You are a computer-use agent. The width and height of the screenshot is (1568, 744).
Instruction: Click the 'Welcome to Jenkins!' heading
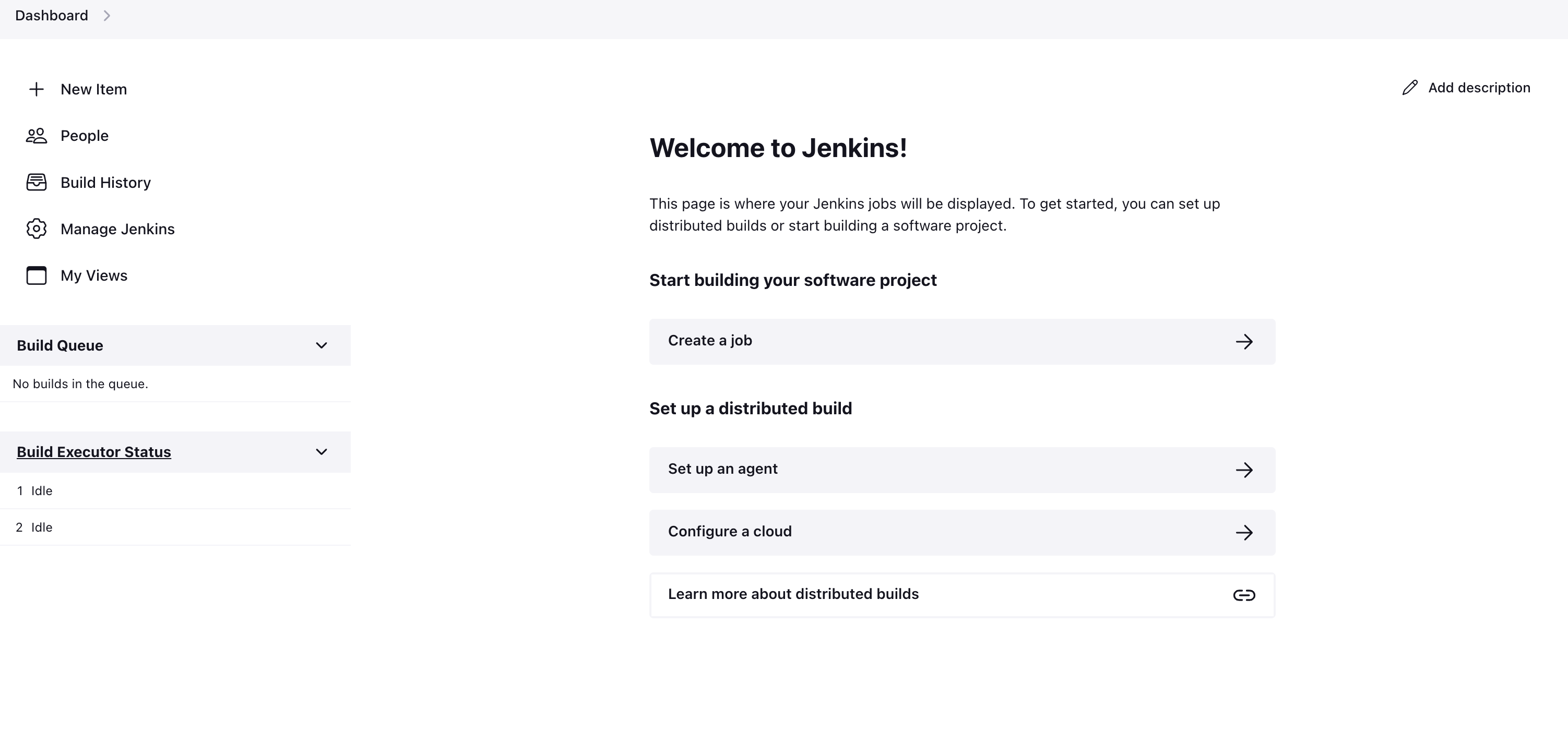click(778, 149)
